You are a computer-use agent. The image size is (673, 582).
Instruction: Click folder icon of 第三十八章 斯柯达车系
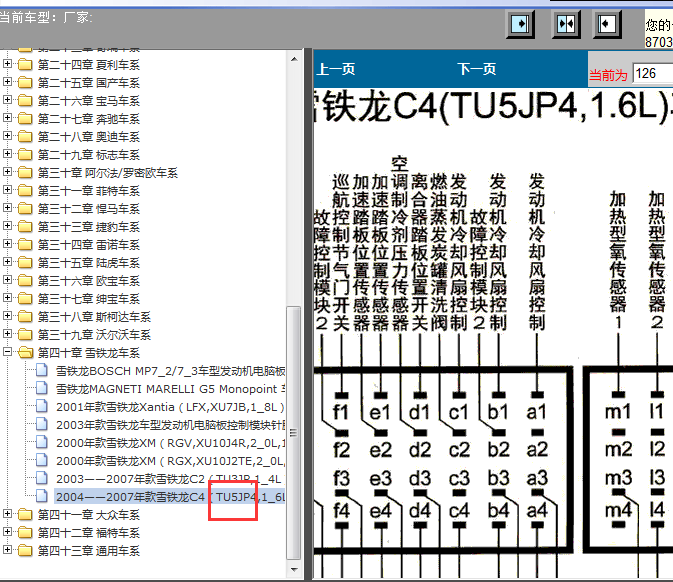coord(25,317)
